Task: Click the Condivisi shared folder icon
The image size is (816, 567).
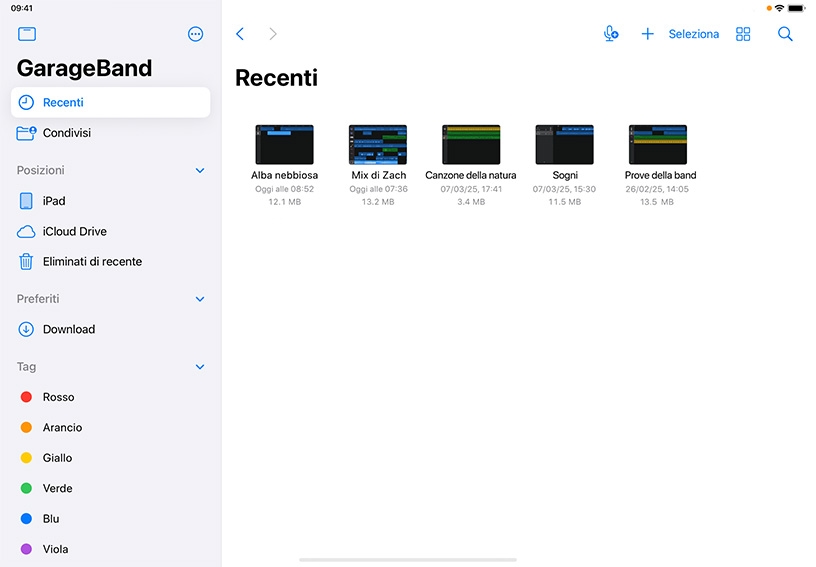Action: coord(26,133)
